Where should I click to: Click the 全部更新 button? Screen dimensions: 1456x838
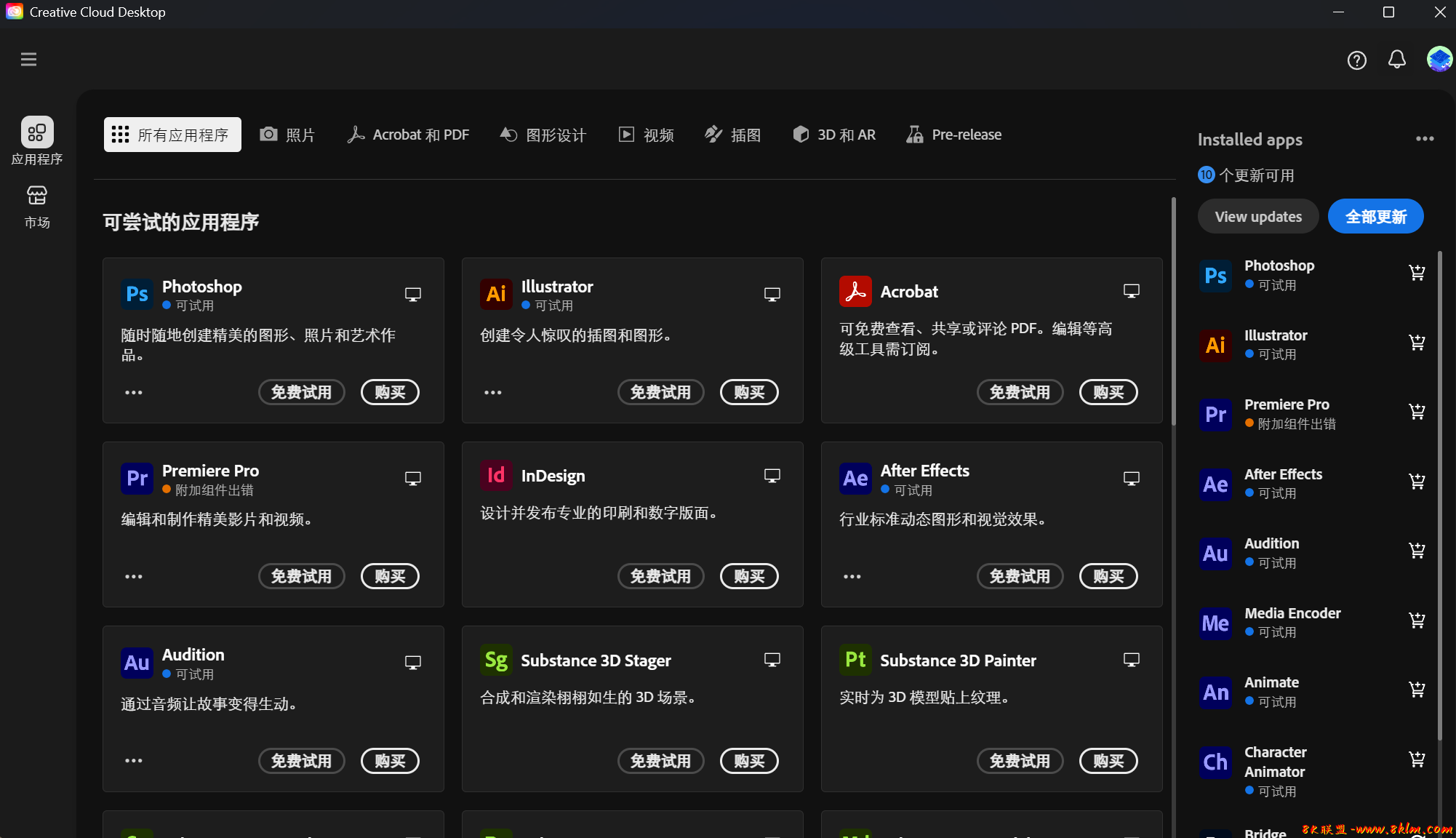(x=1375, y=217)
